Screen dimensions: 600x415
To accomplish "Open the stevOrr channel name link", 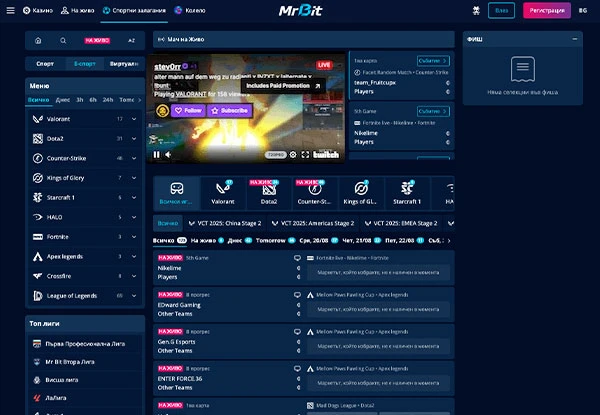I will tap(167, 67).
